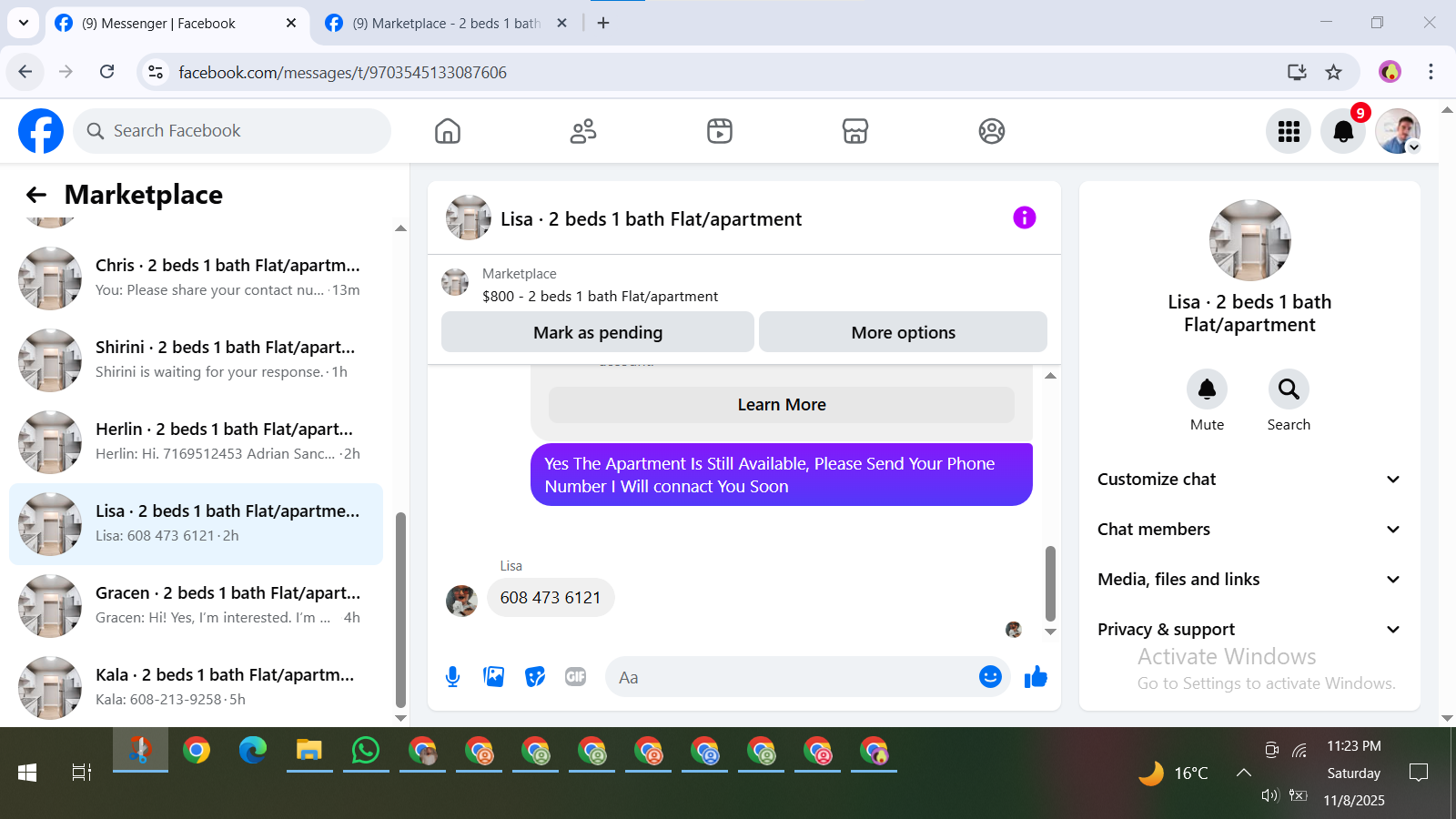This screenshot has width=1456, height=819.
Task: Open the Friends icon
Action: point(583,131)
